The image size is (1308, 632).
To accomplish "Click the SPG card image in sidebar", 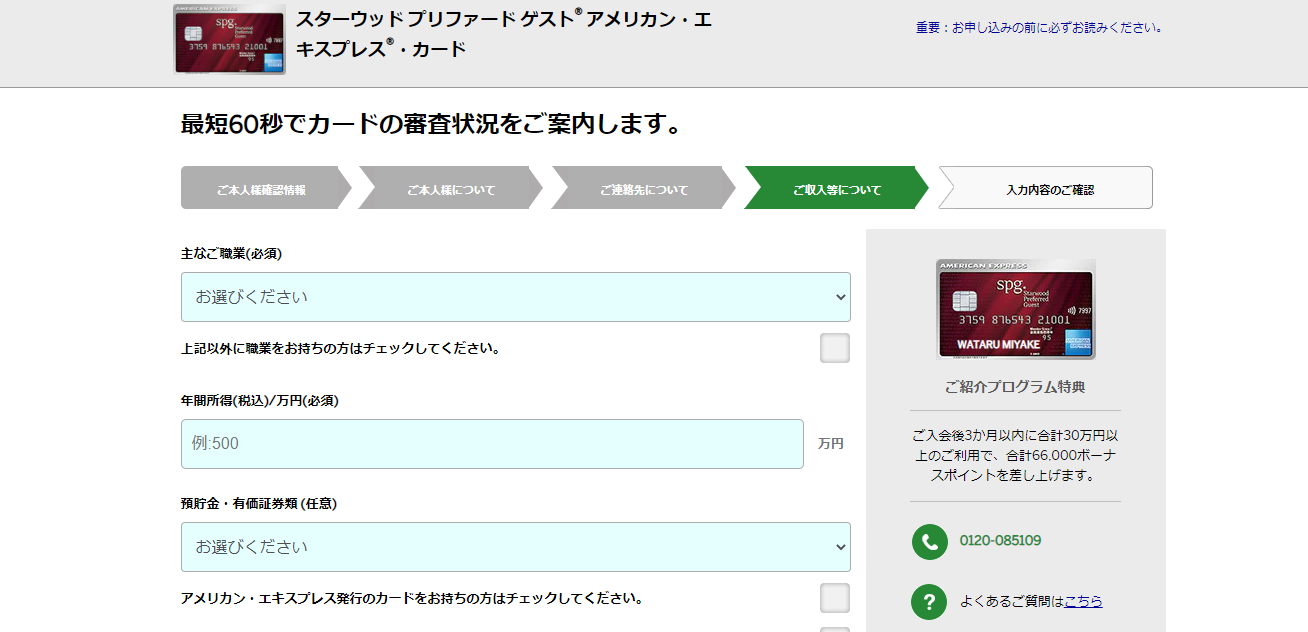I will click(1015, 310).
